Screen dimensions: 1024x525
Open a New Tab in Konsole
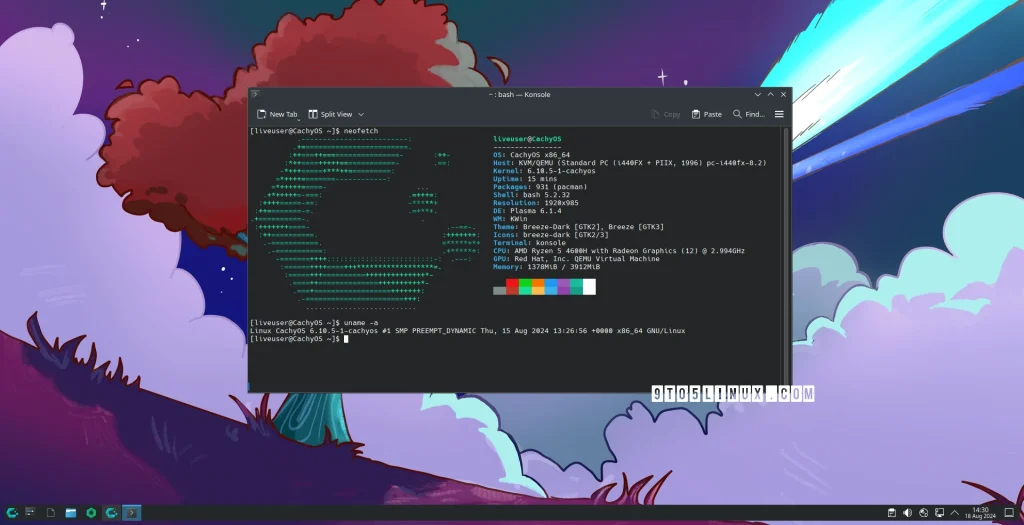tap(277, 114)
